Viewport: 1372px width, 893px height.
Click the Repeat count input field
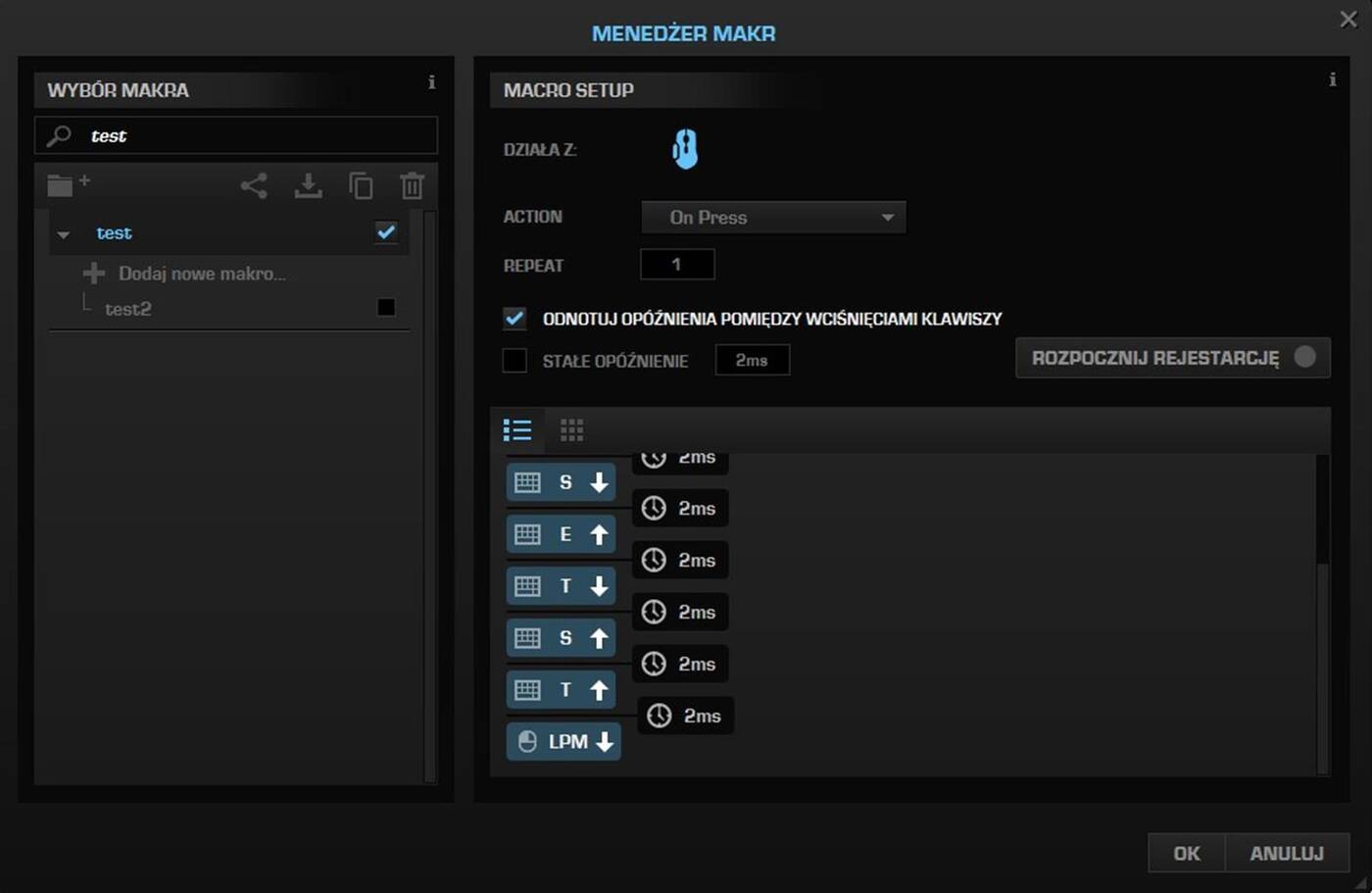point(676,265)
